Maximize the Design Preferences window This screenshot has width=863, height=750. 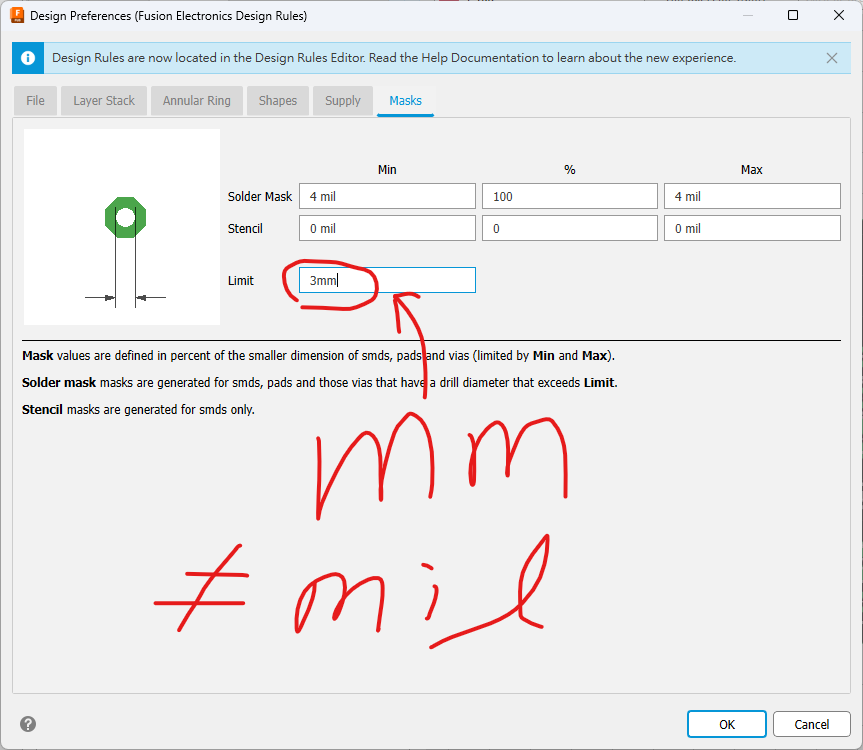pyautogui.click(x=793, y=16)
